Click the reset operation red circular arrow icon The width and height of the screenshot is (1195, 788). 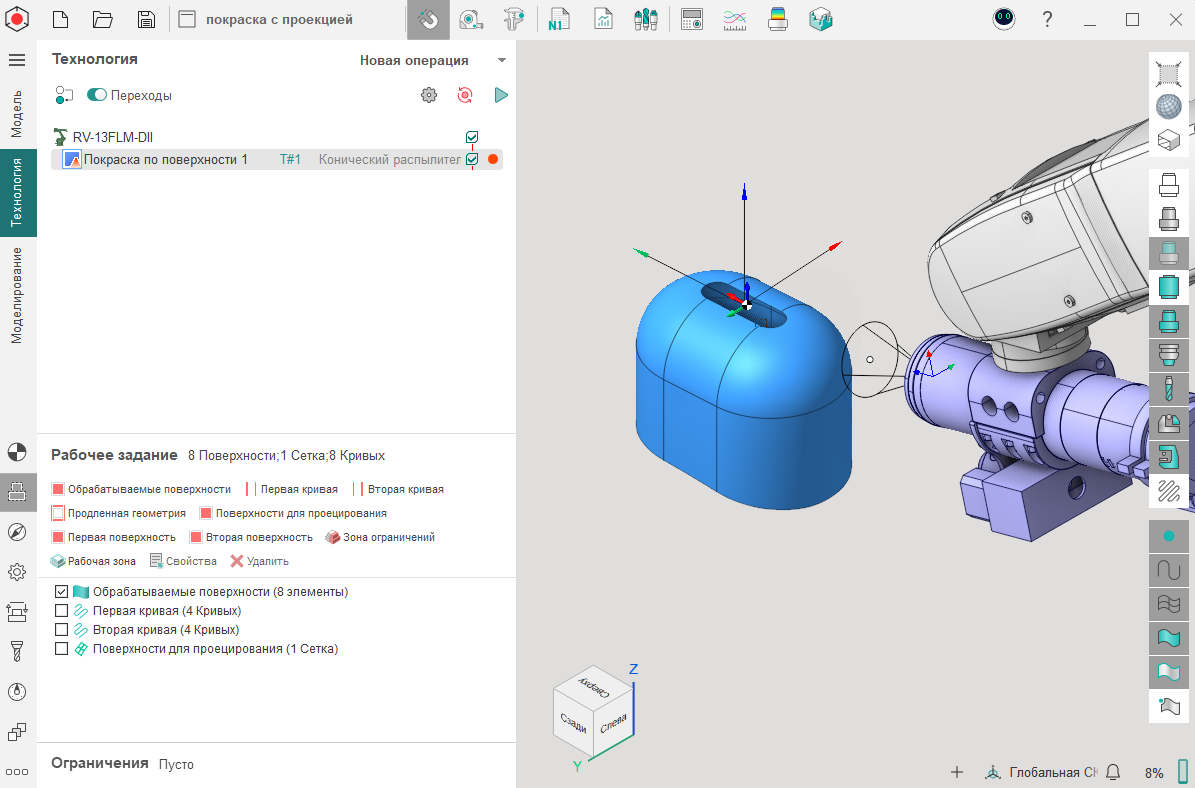(x=465, y=95)
